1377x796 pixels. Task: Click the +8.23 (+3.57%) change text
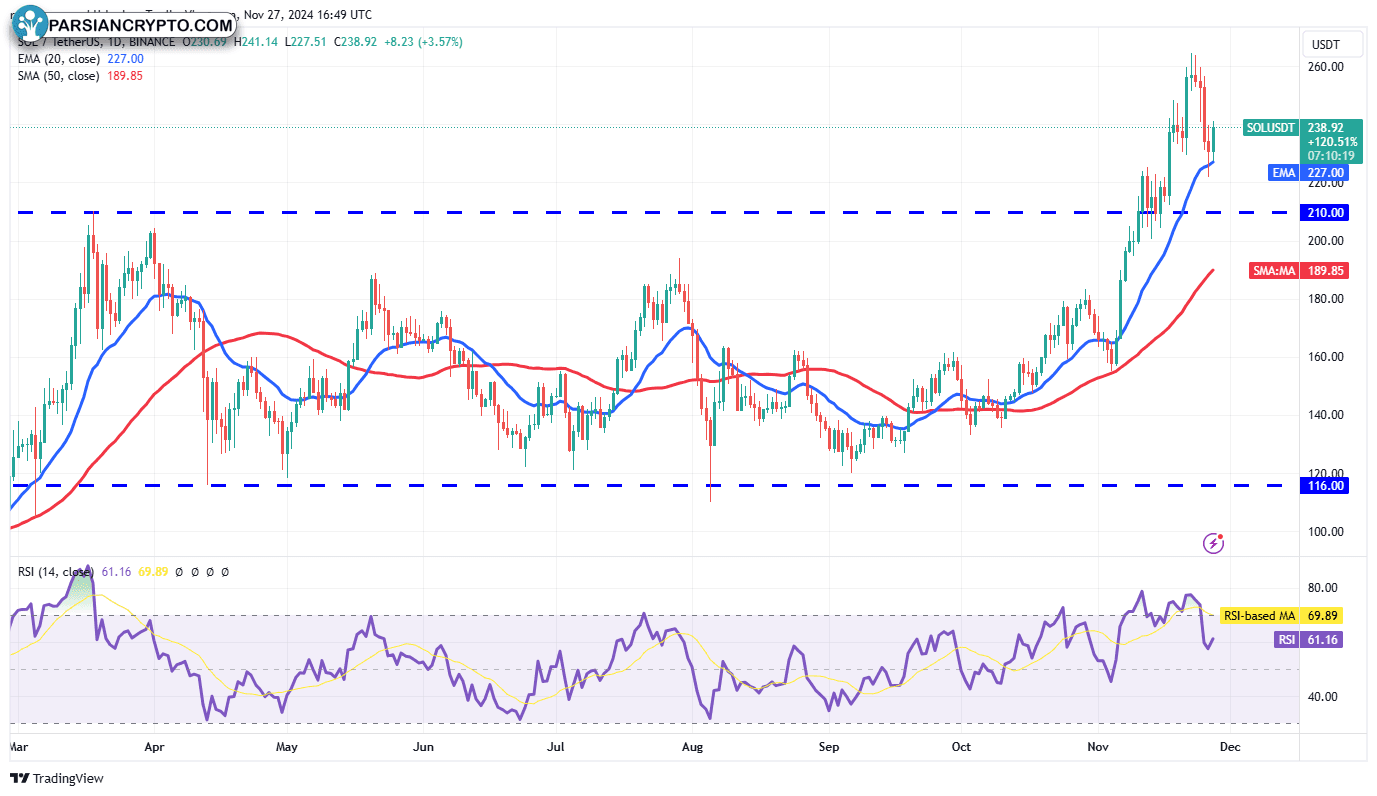coord(423,42)
